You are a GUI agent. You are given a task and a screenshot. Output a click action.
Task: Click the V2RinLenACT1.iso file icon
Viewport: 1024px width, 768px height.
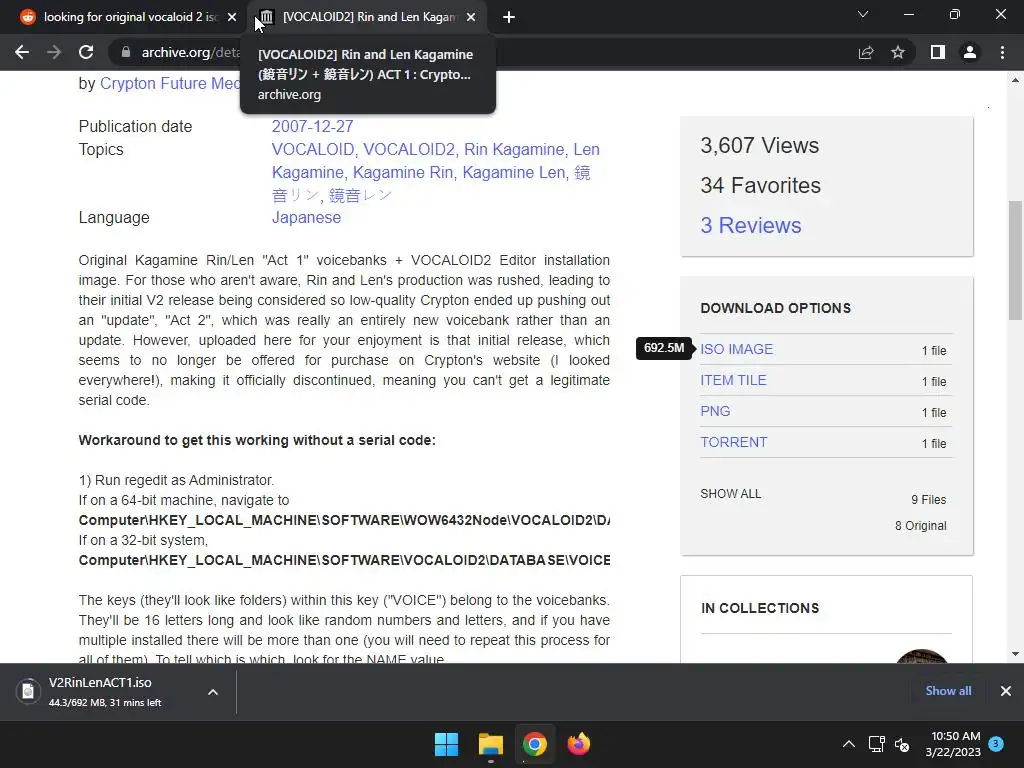(27, 691)
